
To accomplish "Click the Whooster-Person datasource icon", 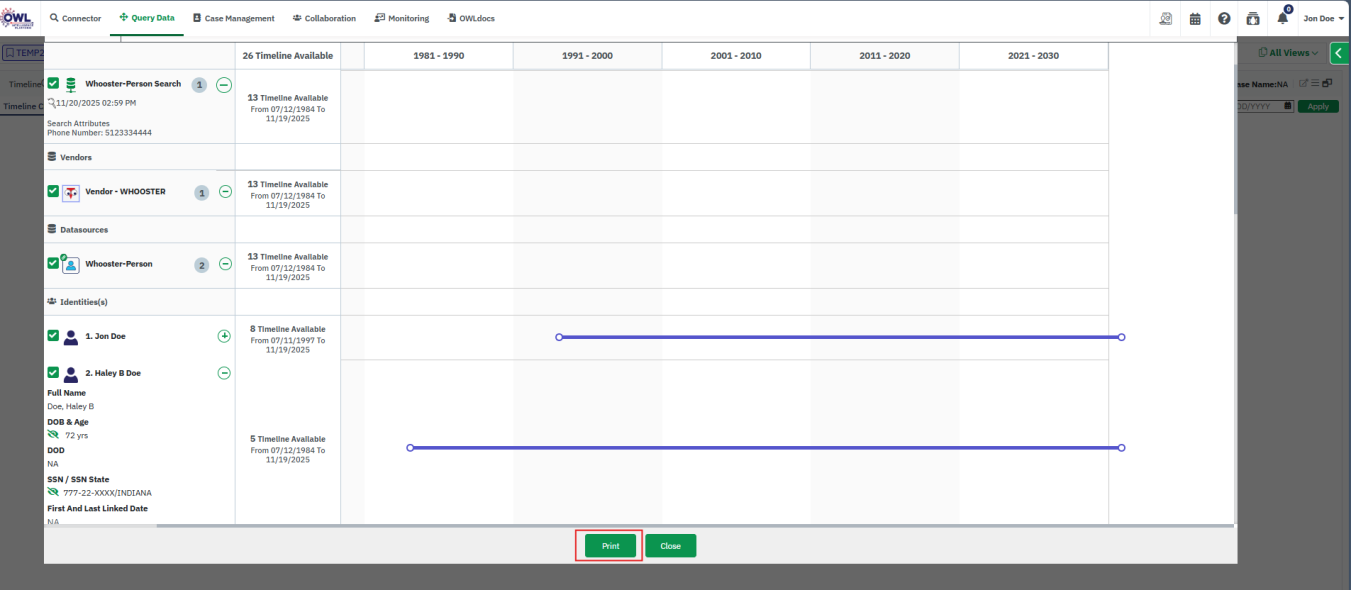I will [x=71, y=265].
